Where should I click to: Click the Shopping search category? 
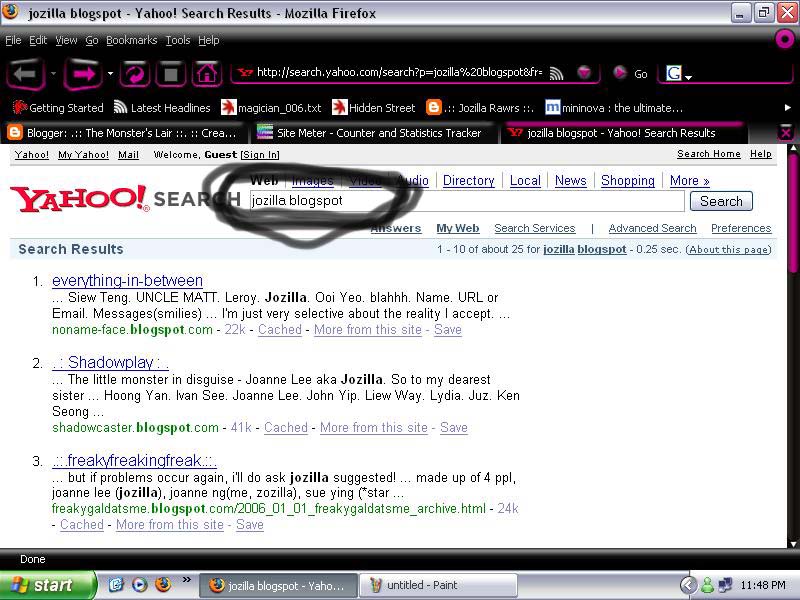coord(628,181)
